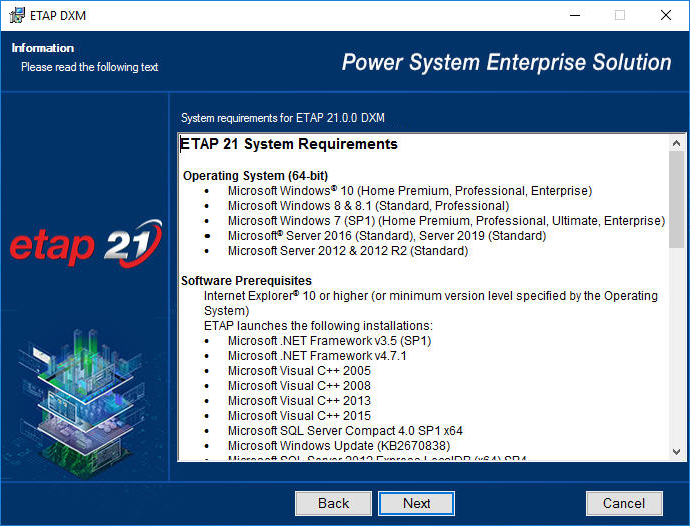Click "Please read the following text" subtitle
This screenshot has height=526, width=690.
pyautogui.click(x=89, y=67)
